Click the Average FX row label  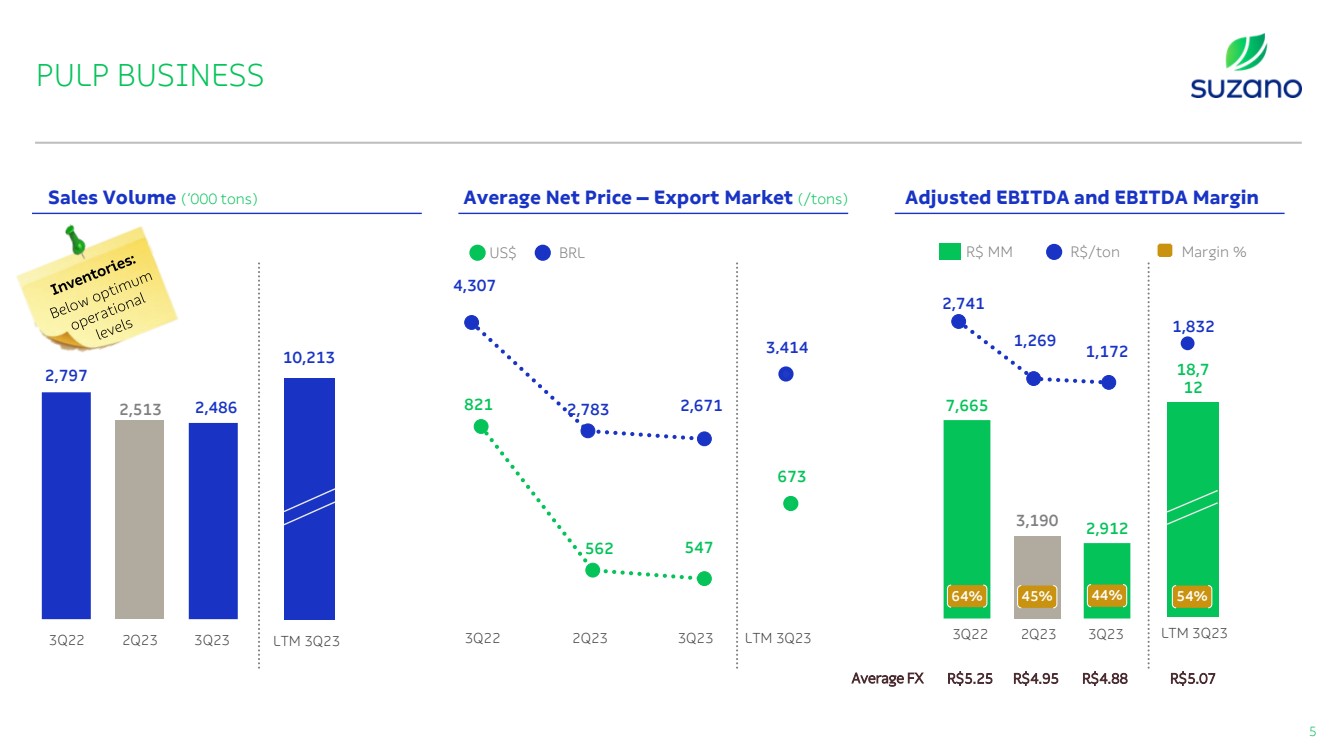click(887, 679)
